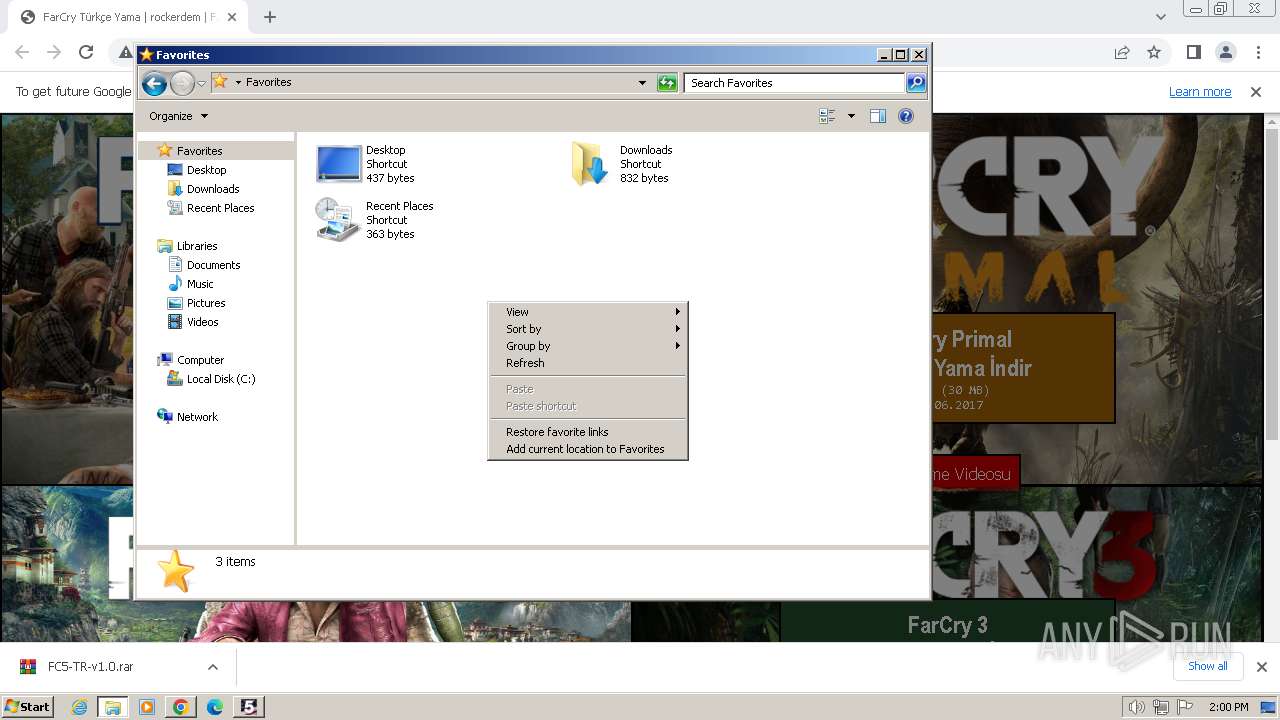Choose Add current location to Favorites

[x=588, y=449]
